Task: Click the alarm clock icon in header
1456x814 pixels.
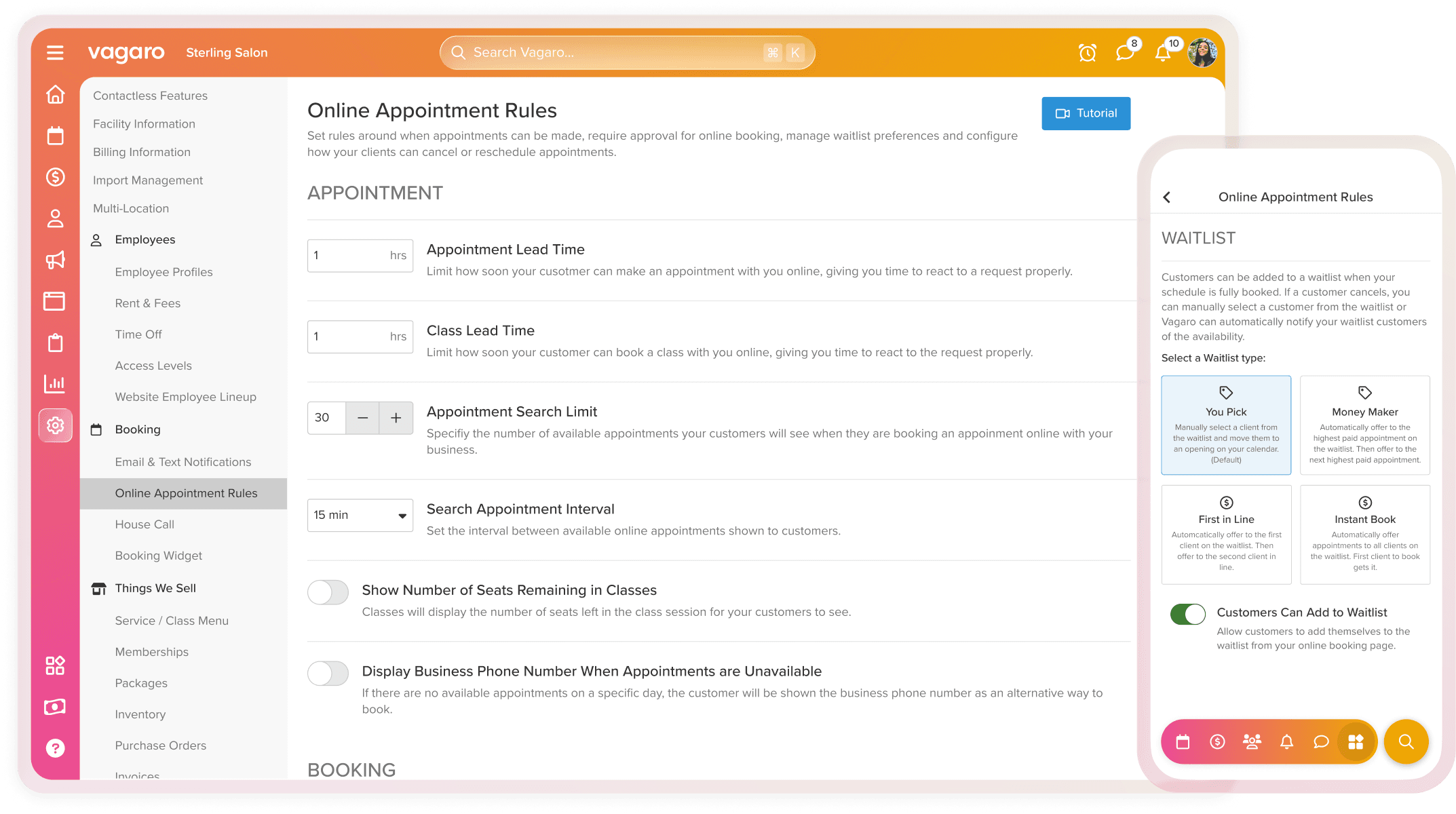Action: point(1087,52)
